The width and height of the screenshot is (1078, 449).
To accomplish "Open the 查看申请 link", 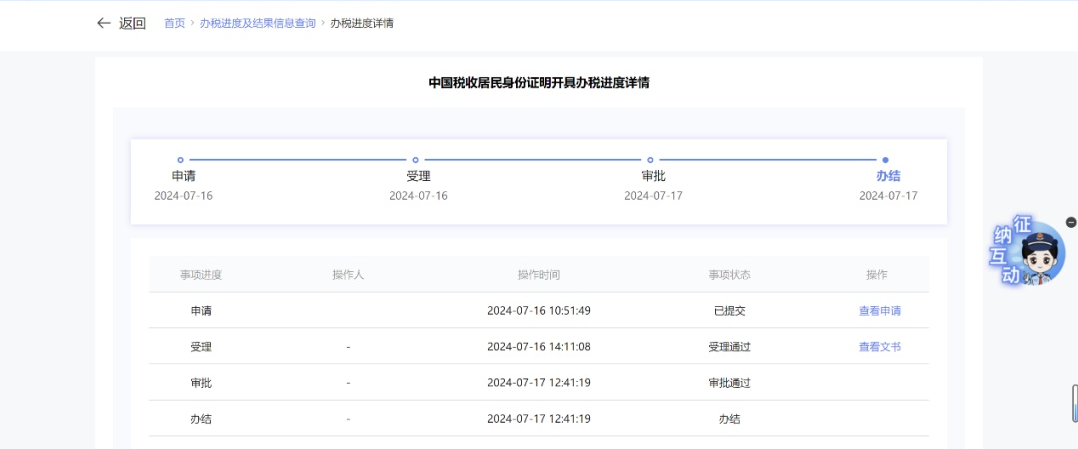I will pos(879,311).
